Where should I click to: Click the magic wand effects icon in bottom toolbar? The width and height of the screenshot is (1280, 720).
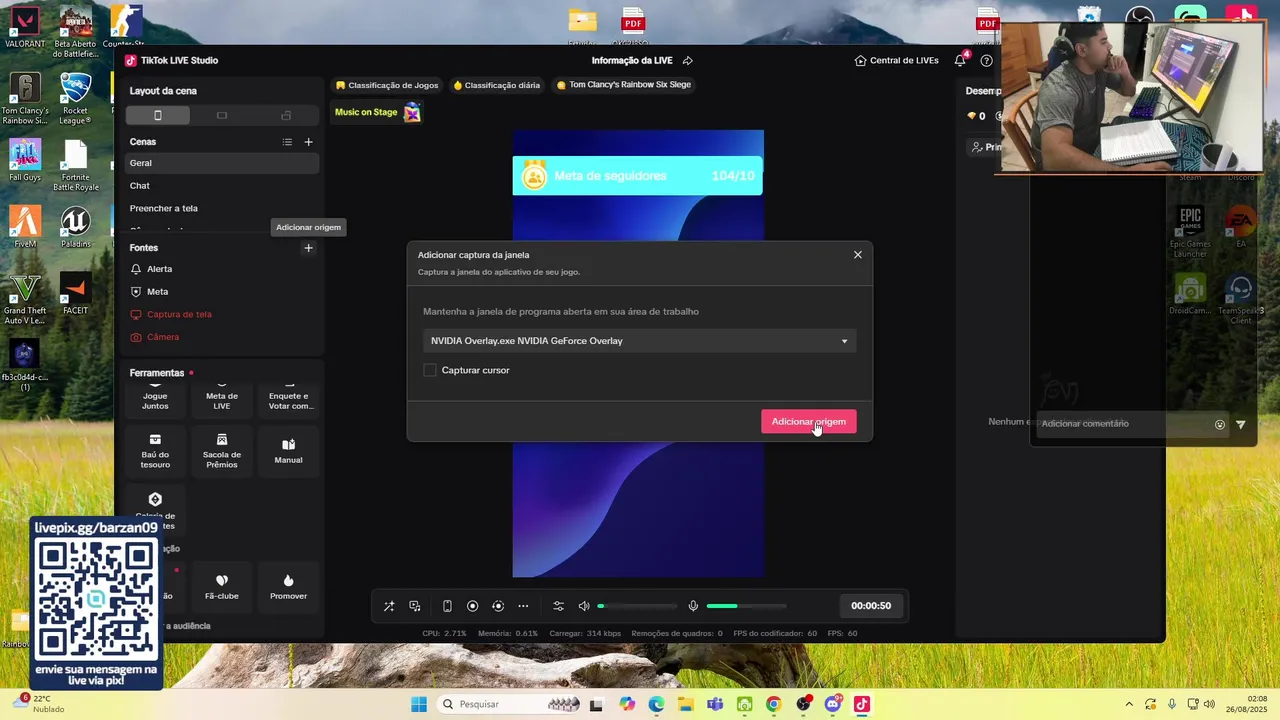[389, 606]
